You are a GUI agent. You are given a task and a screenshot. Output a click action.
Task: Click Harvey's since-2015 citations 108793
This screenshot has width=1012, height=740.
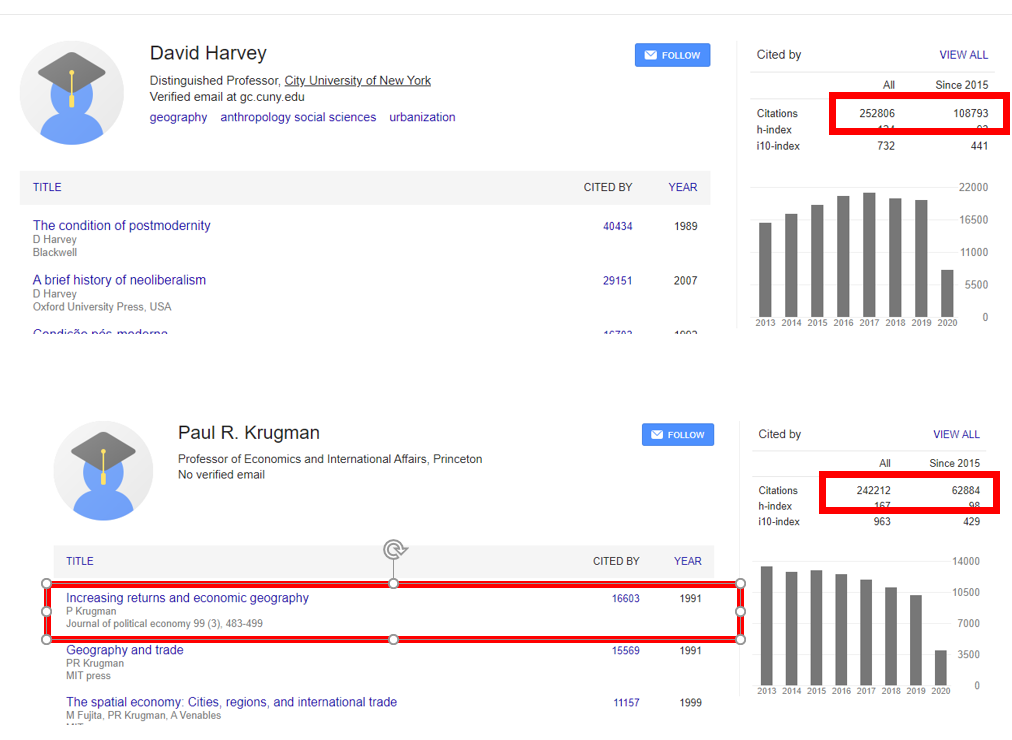click(x=971, y=113)
